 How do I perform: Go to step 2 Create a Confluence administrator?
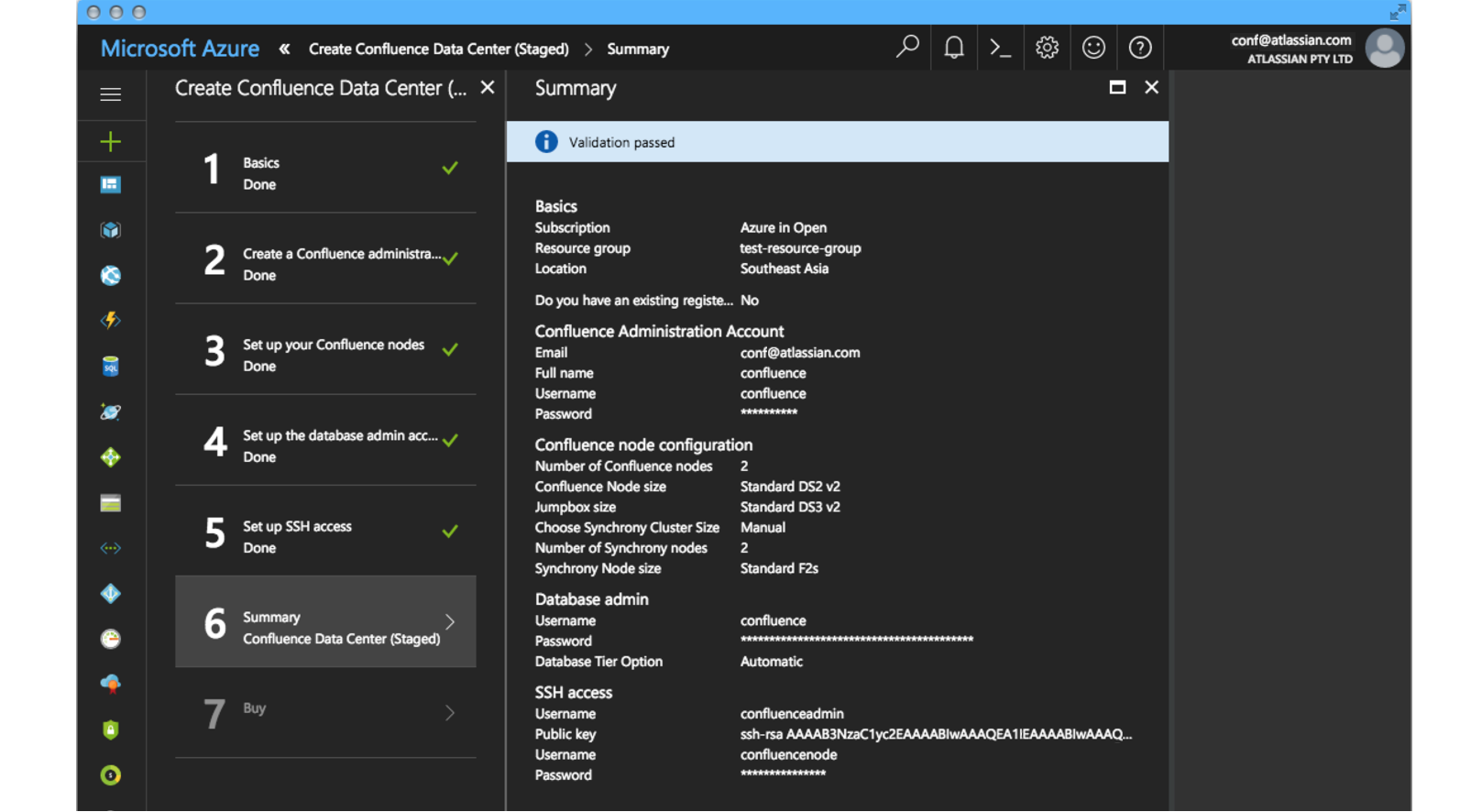click(x=325, y=260)
